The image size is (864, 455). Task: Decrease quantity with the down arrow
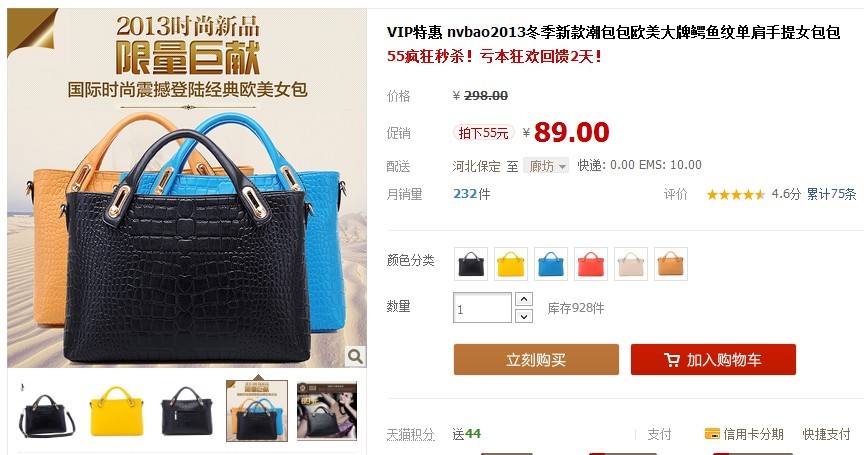pos(523,316)
